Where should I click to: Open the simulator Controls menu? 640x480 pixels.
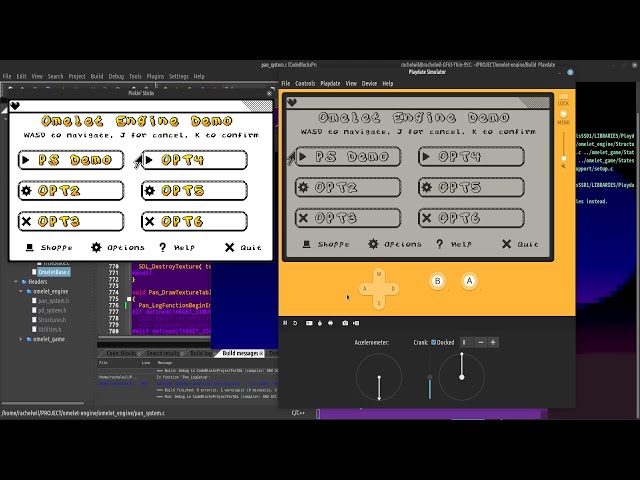tap(305, 83)
